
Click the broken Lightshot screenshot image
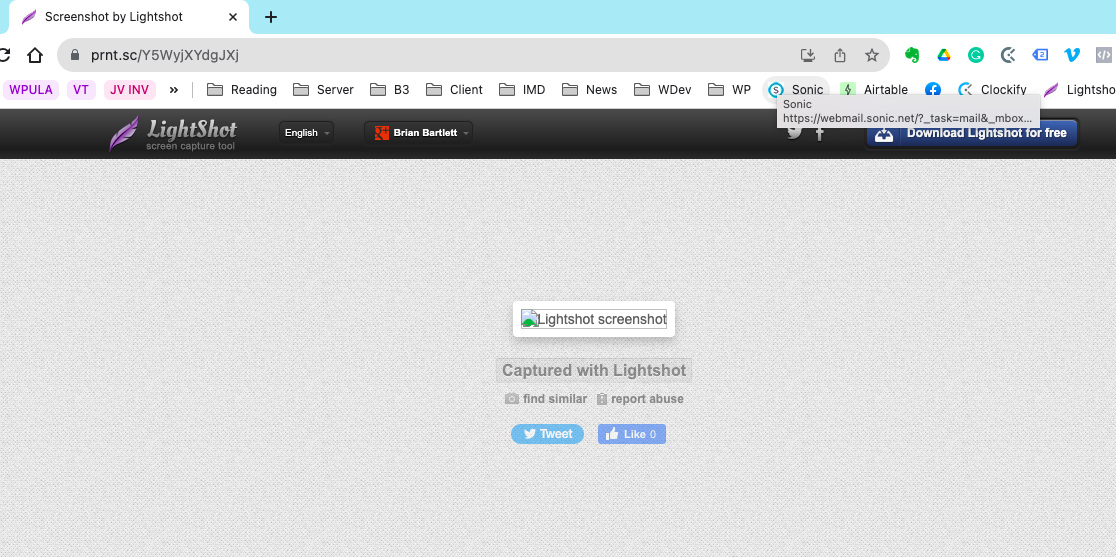pyautogui.click(x=594, y=319)
